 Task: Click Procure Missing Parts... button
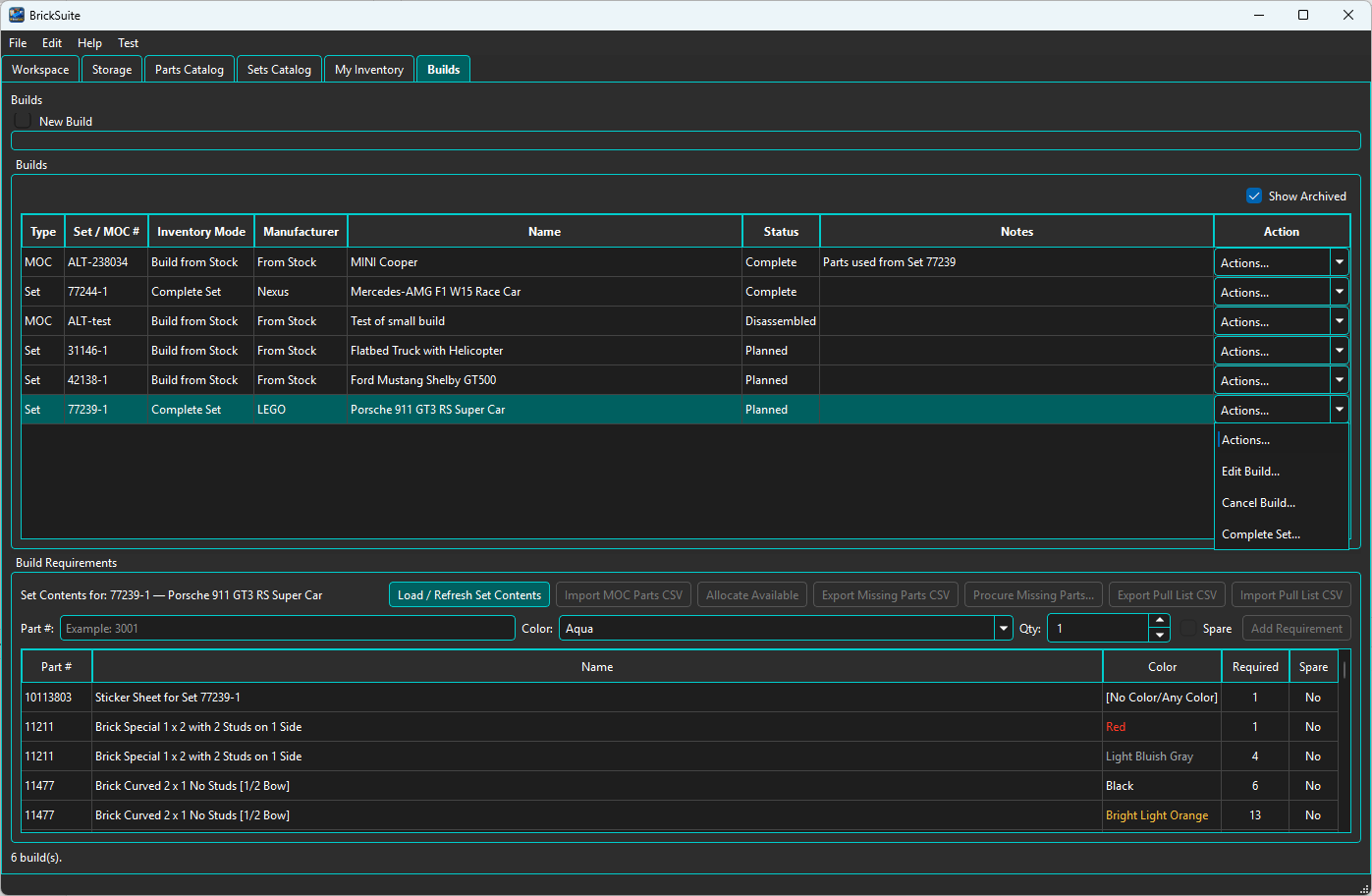pos(1033,595)
